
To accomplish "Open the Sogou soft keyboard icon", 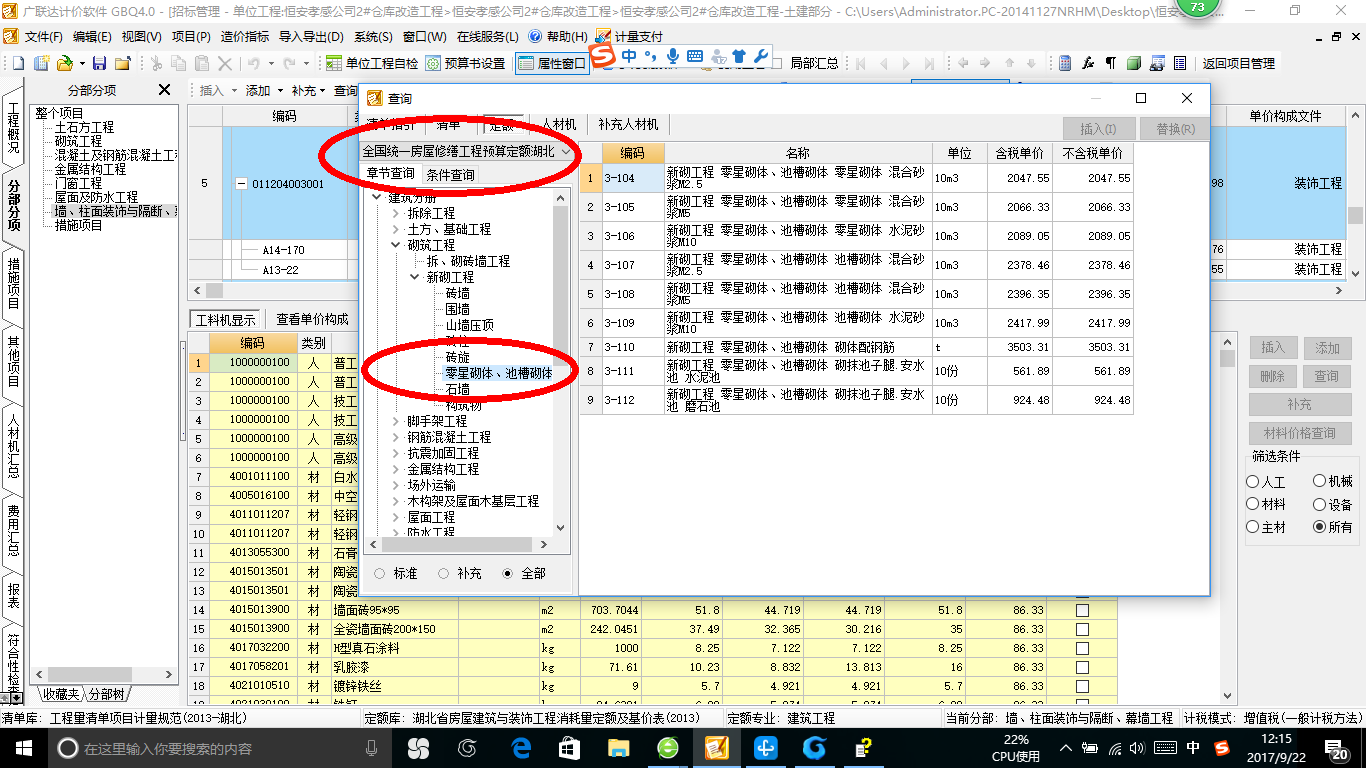I will click(x=695, y=56).
